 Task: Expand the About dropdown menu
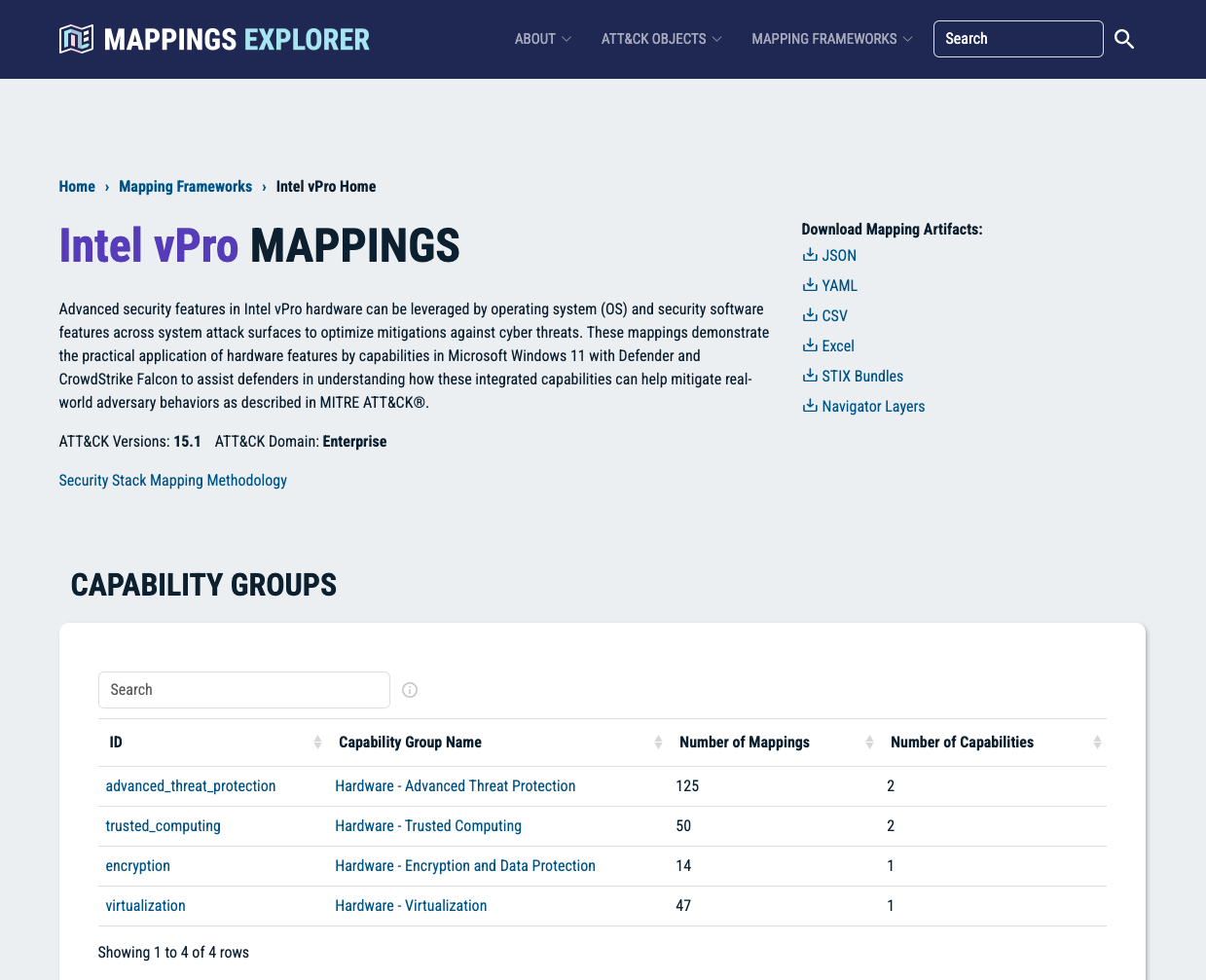point(542,39)
